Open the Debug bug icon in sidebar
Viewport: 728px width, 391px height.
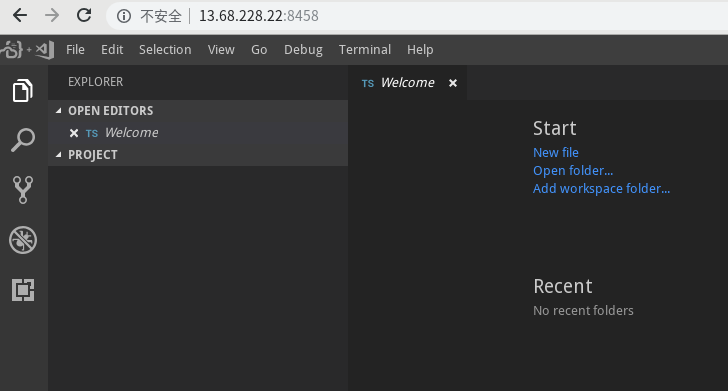click(23, 240)
